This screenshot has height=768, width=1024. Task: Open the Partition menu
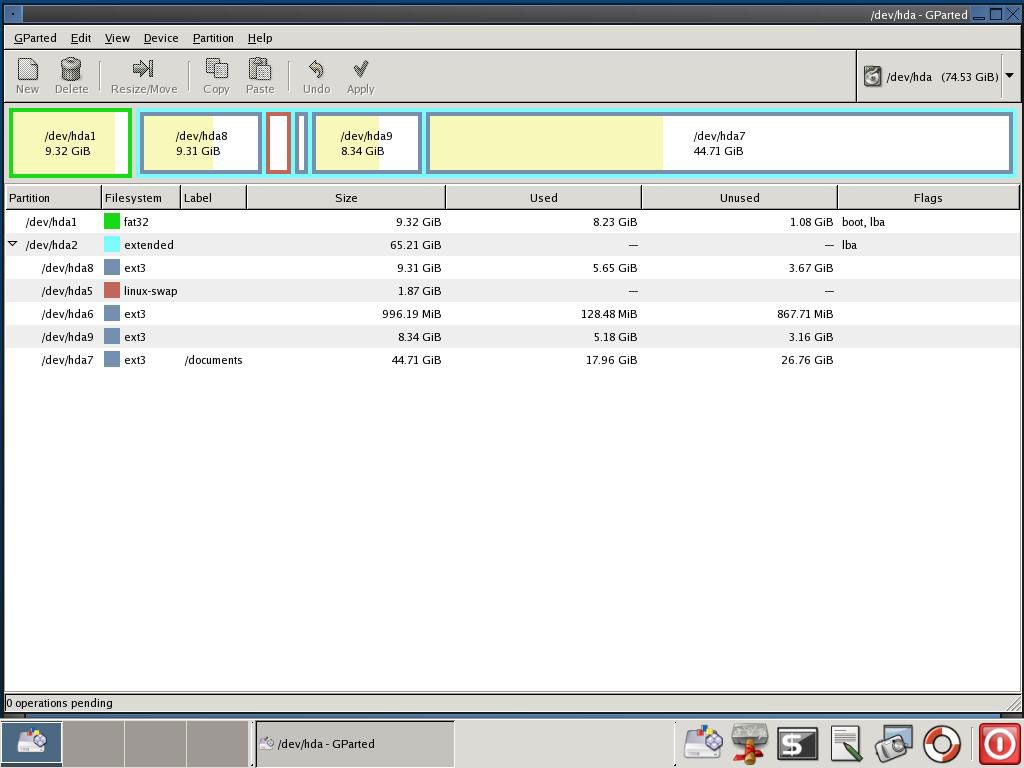(213, 38)
